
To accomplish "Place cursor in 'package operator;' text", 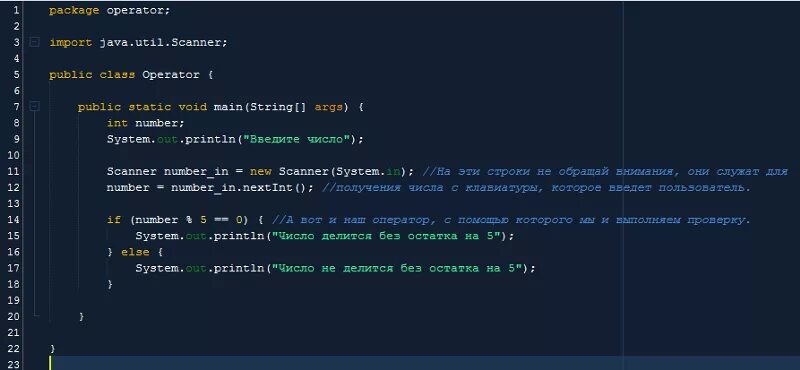I will tap(109, 10).
